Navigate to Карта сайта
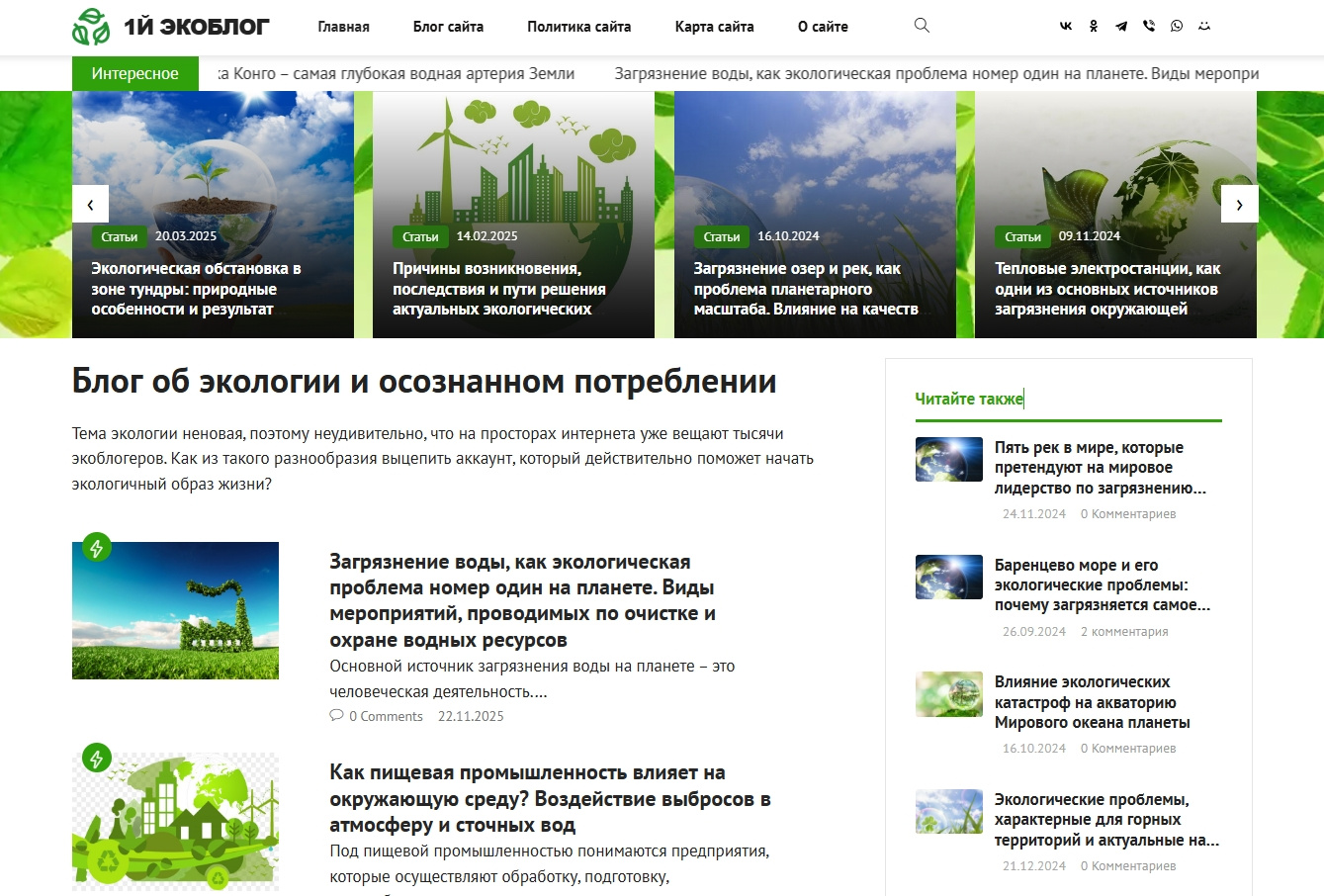 pos(714,27)
